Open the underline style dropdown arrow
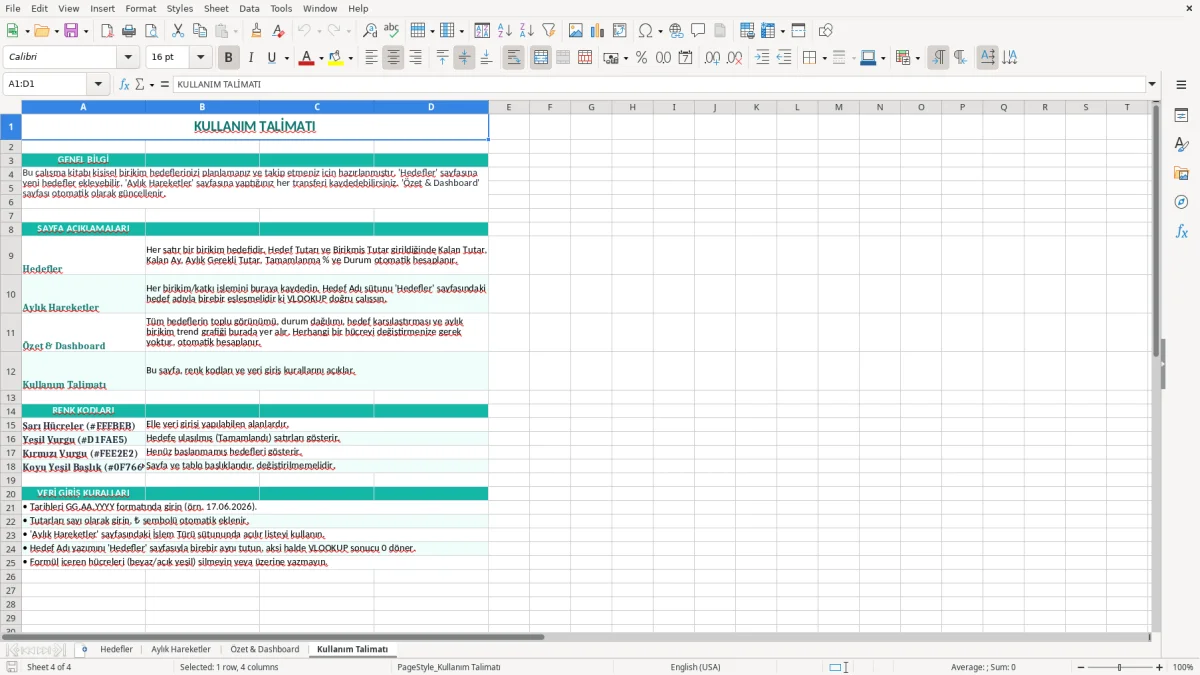The height and width of the screenshot is (675, 1200). point(286,58)
